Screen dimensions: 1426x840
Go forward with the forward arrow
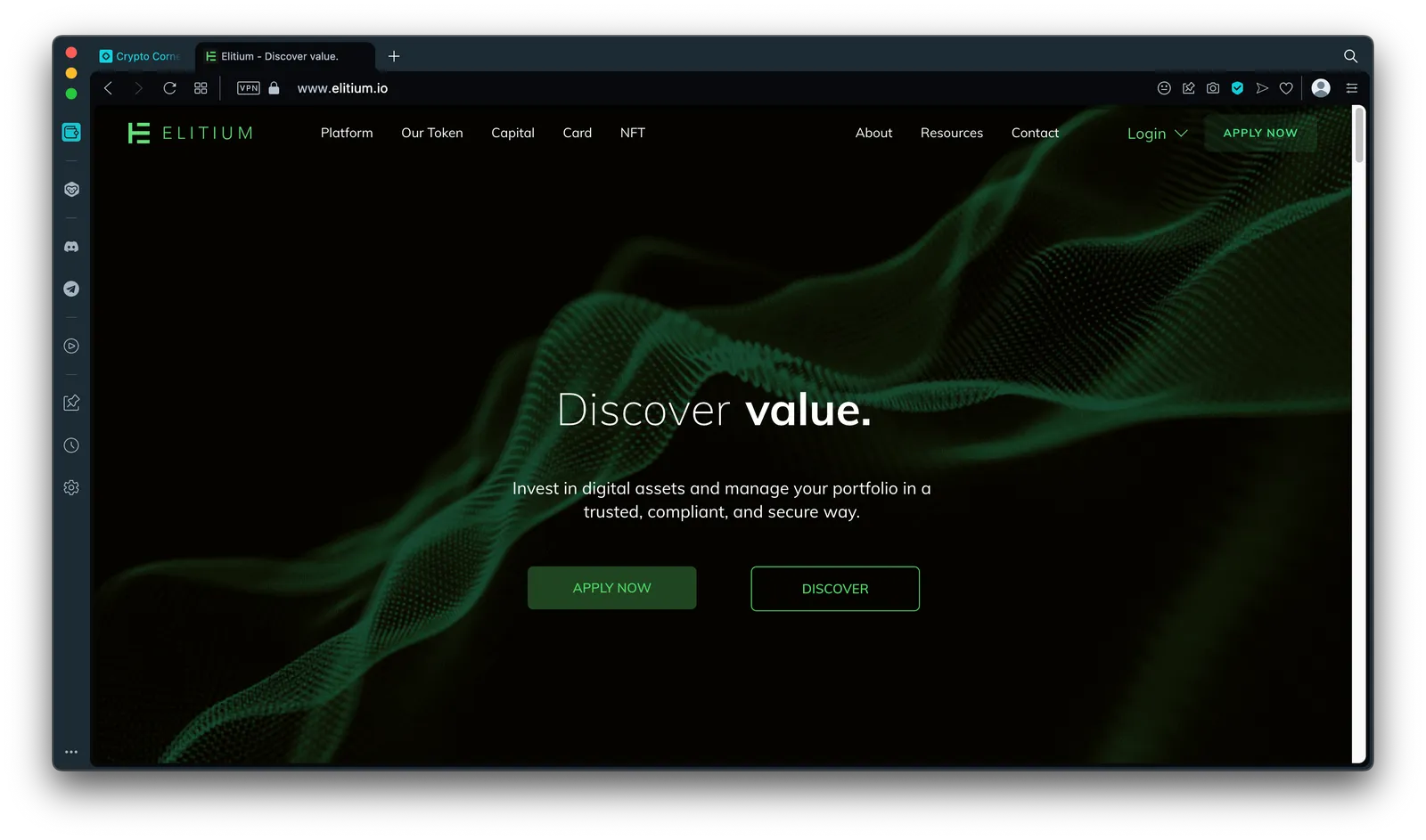click(x=138, y=88)
